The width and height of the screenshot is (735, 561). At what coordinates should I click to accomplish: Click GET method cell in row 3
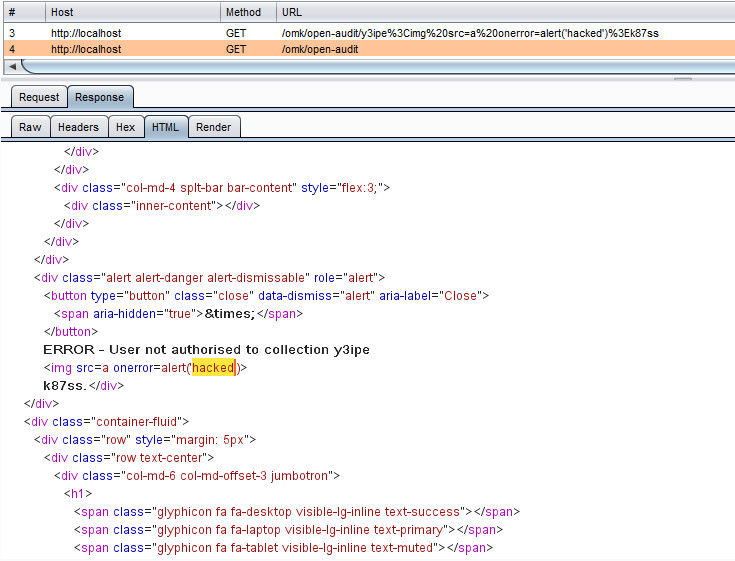tap(236, 33)
